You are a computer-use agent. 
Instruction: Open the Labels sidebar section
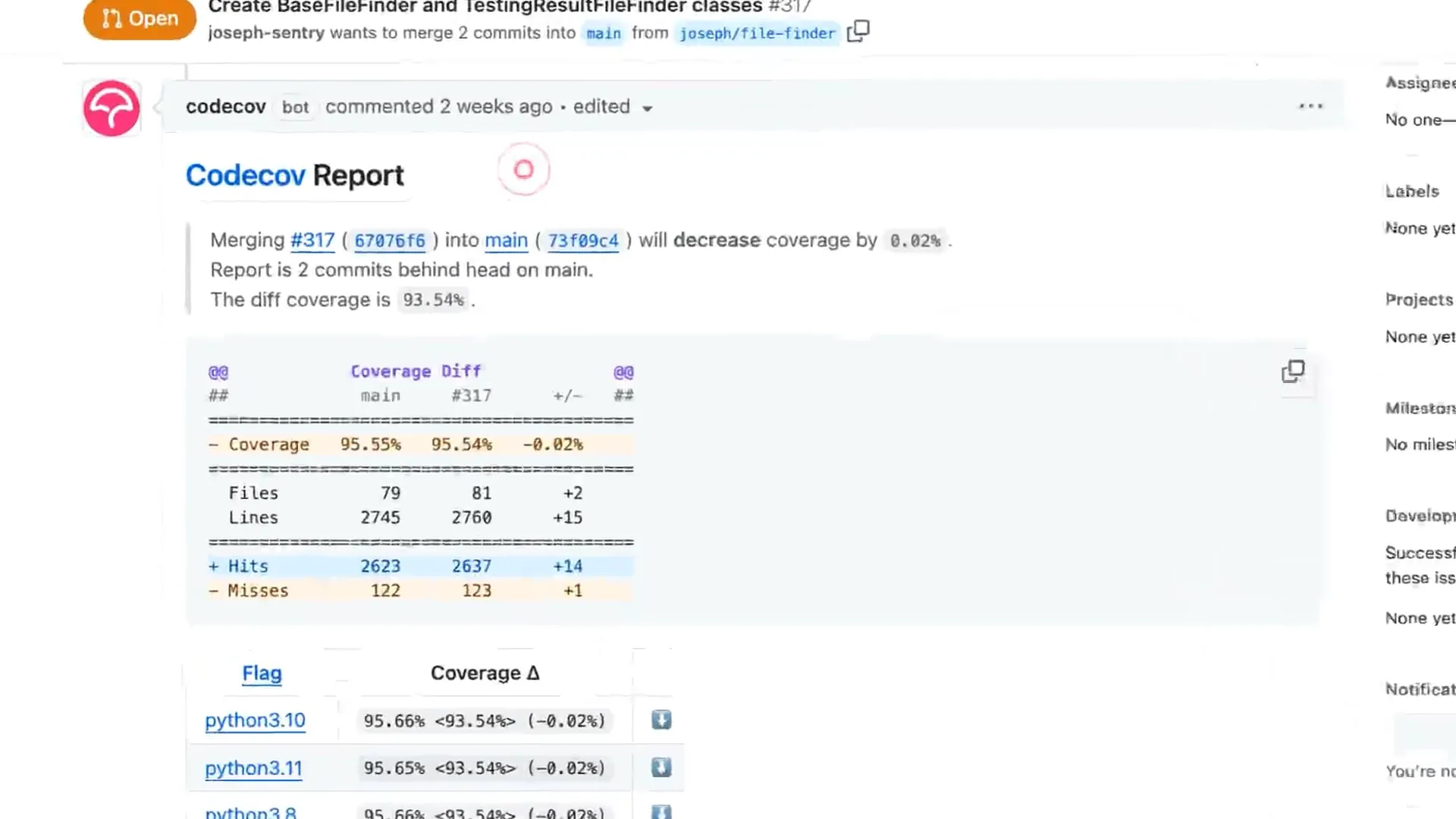[x=1412, y=191]
